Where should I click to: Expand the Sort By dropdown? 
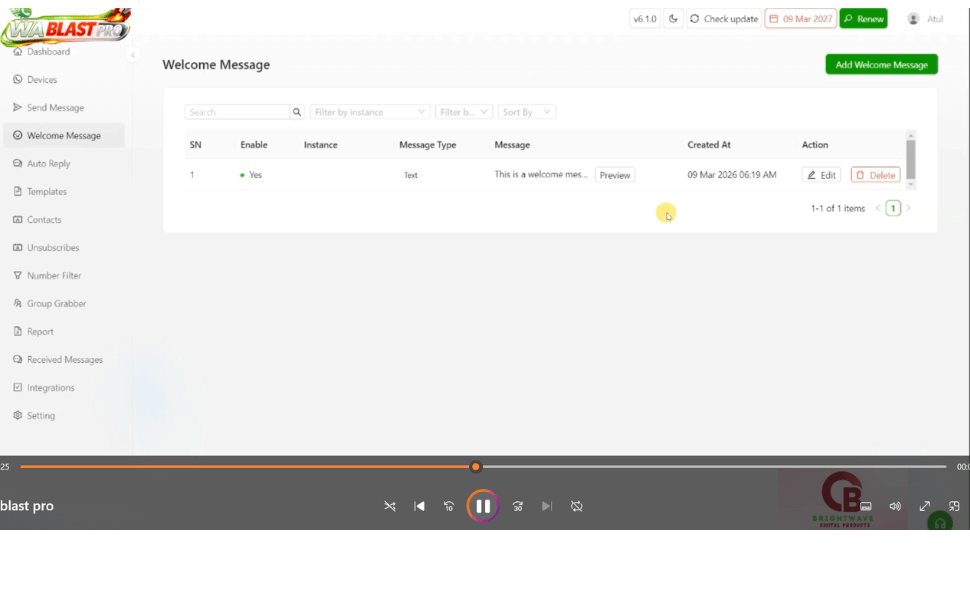527,112
